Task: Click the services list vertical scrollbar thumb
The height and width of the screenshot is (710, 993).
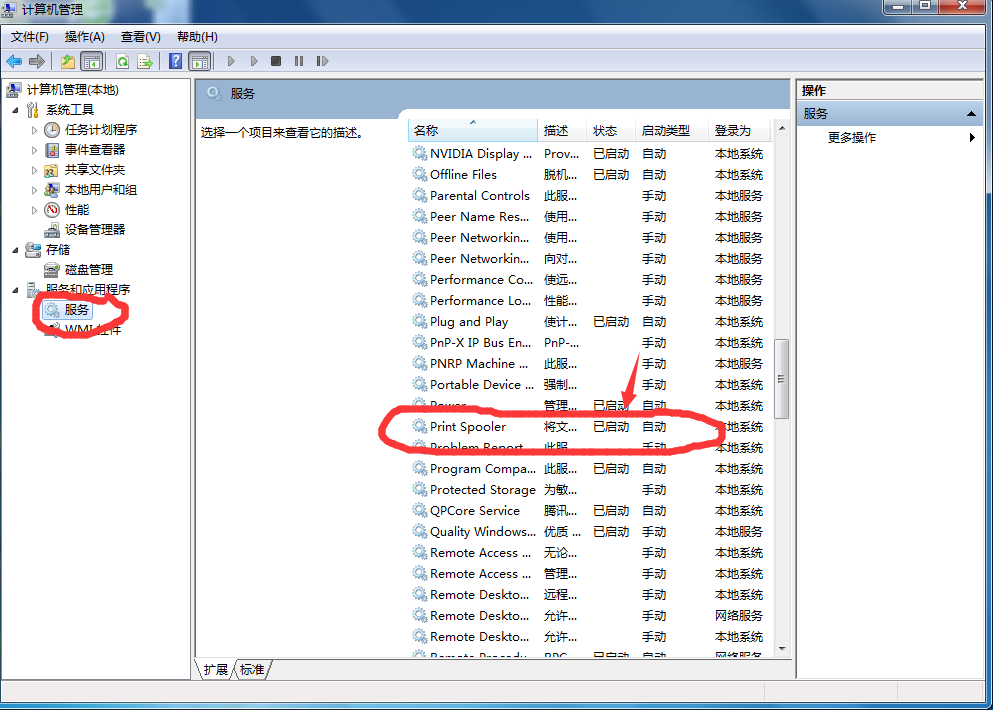Action: pos(782,379)
